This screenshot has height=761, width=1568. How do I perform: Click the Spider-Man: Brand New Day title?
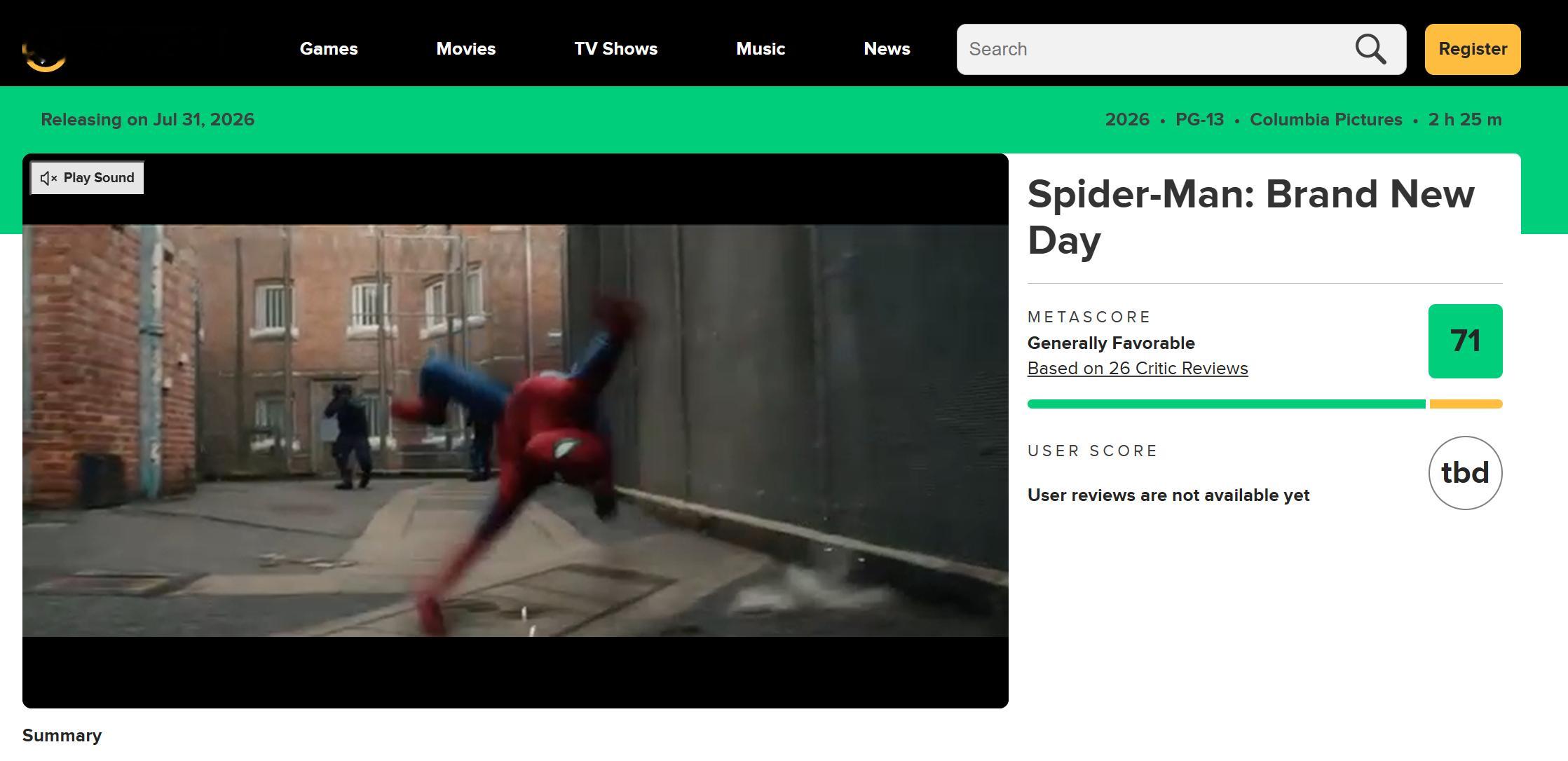1251,217
